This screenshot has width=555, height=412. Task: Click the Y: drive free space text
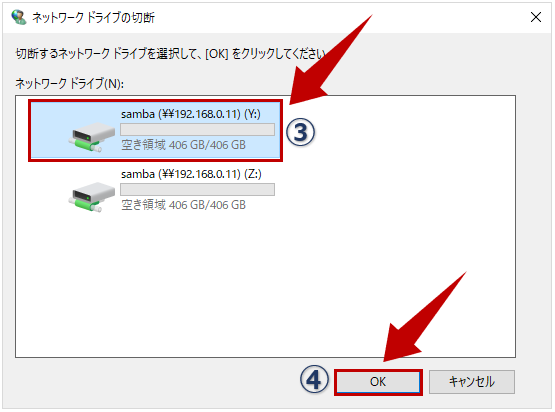pos(183,145)
